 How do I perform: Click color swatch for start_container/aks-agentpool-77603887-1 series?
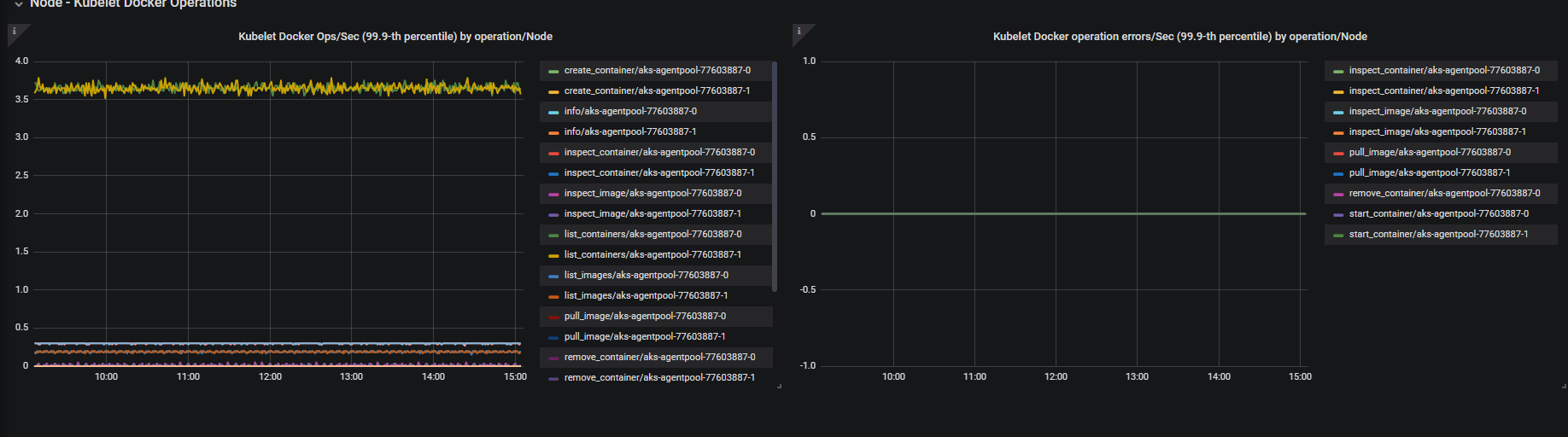point(1338,235)
